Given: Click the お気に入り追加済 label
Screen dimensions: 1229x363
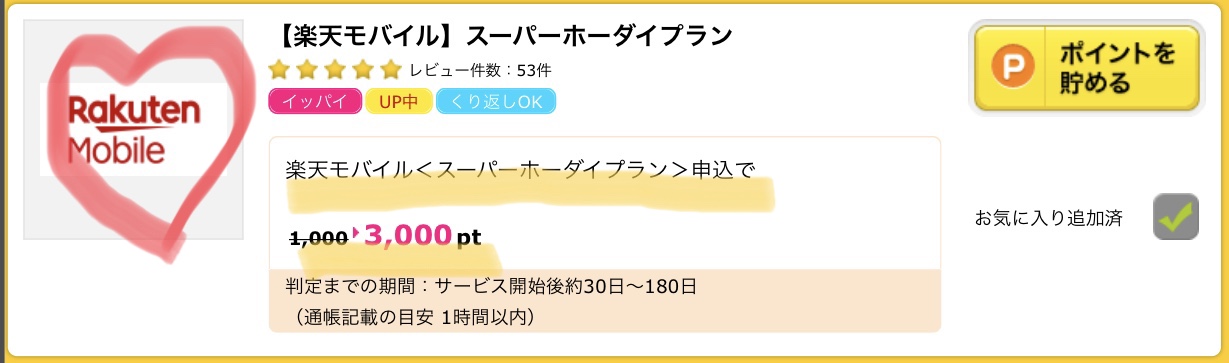Looking at the screenshot, I should 1049,218.
